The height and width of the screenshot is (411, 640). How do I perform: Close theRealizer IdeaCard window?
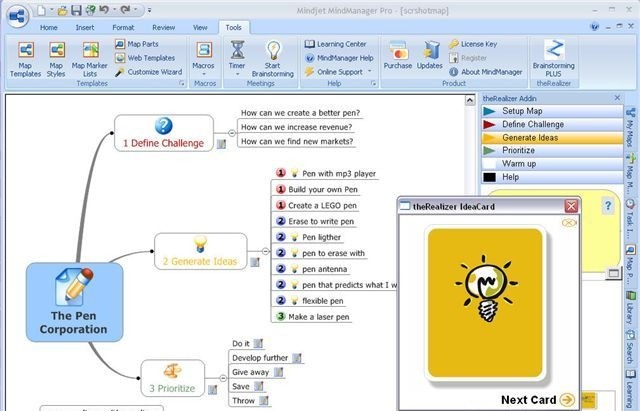pyautogui.click(x=571, y=206)
